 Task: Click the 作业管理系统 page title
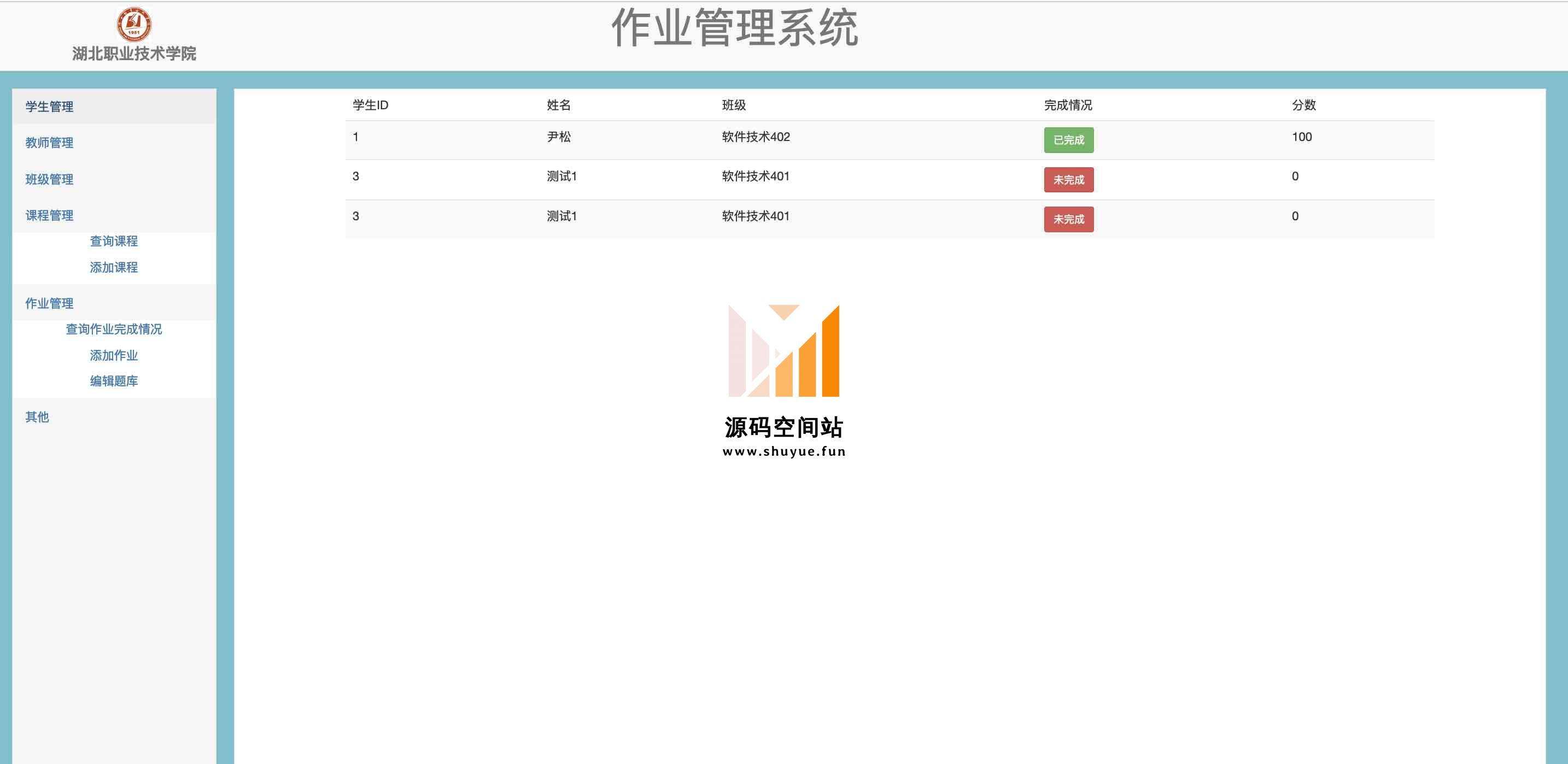735,28
